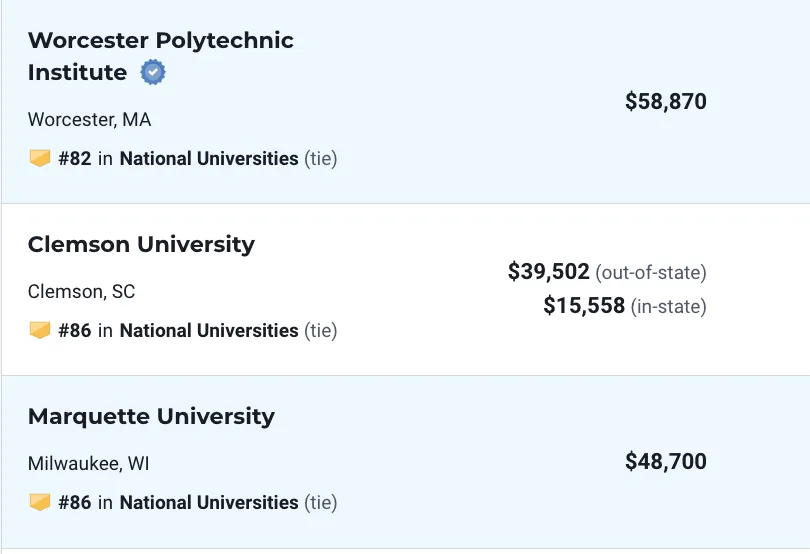Click the yellow ranking badge for Worcester Polytechnic
The image size is (810, 554).
[40, 158]
